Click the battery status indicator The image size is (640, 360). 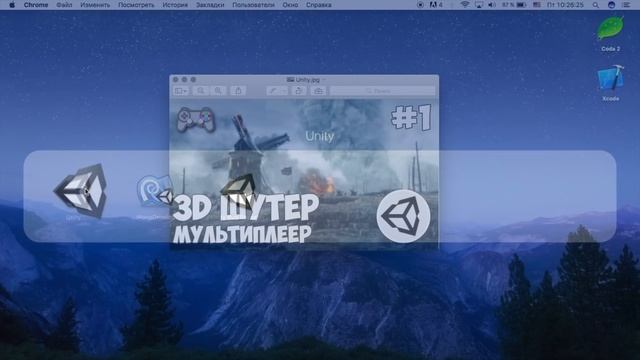point(514,5)
